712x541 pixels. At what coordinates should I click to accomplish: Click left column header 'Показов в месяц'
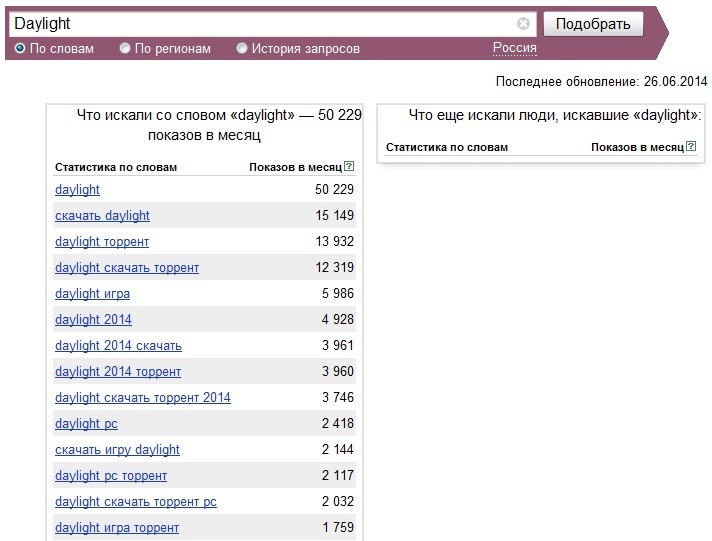coord(296,167)
